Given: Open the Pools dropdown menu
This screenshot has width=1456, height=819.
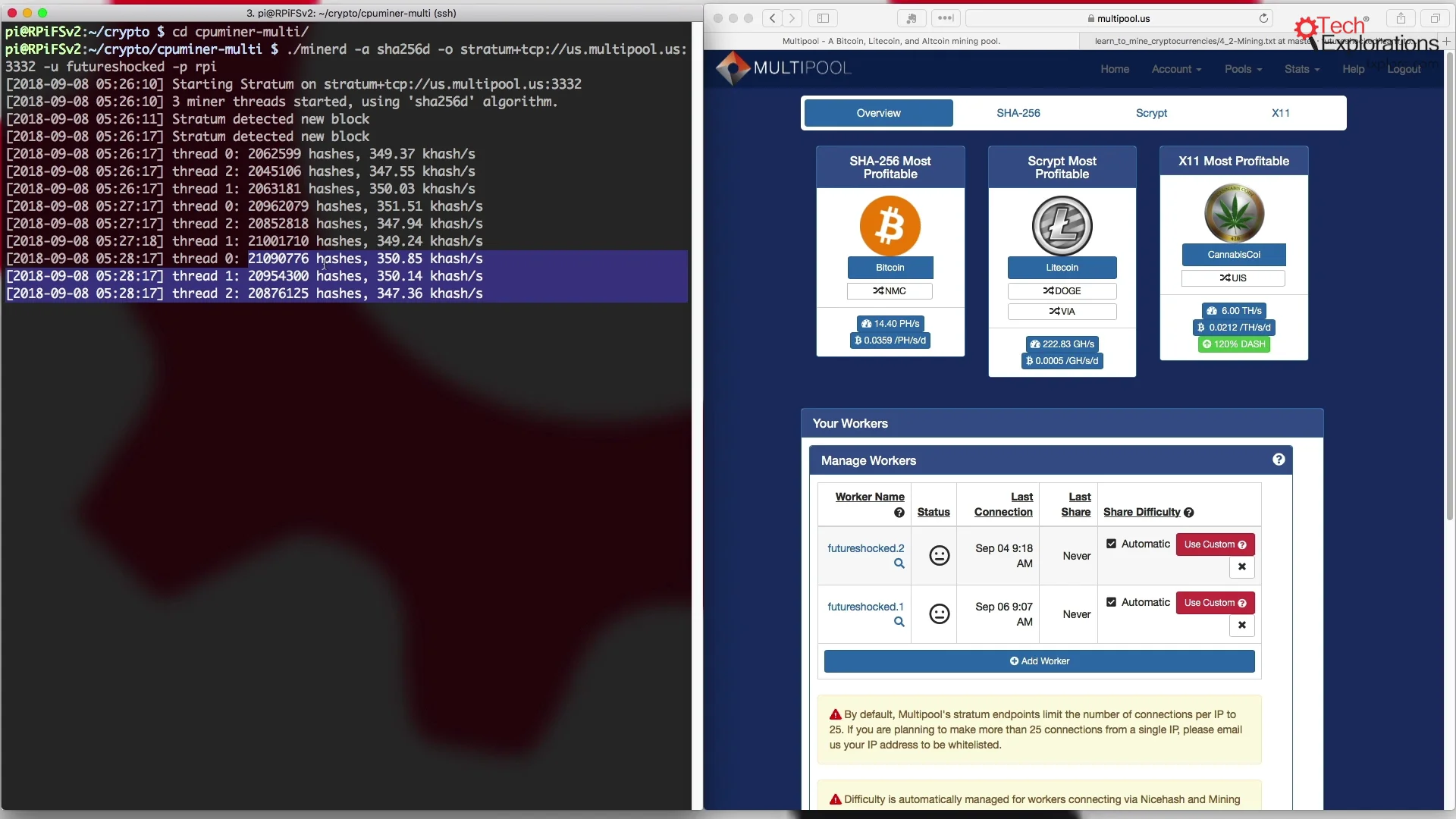Looking at the screenshot, I should coord(1243,69).
